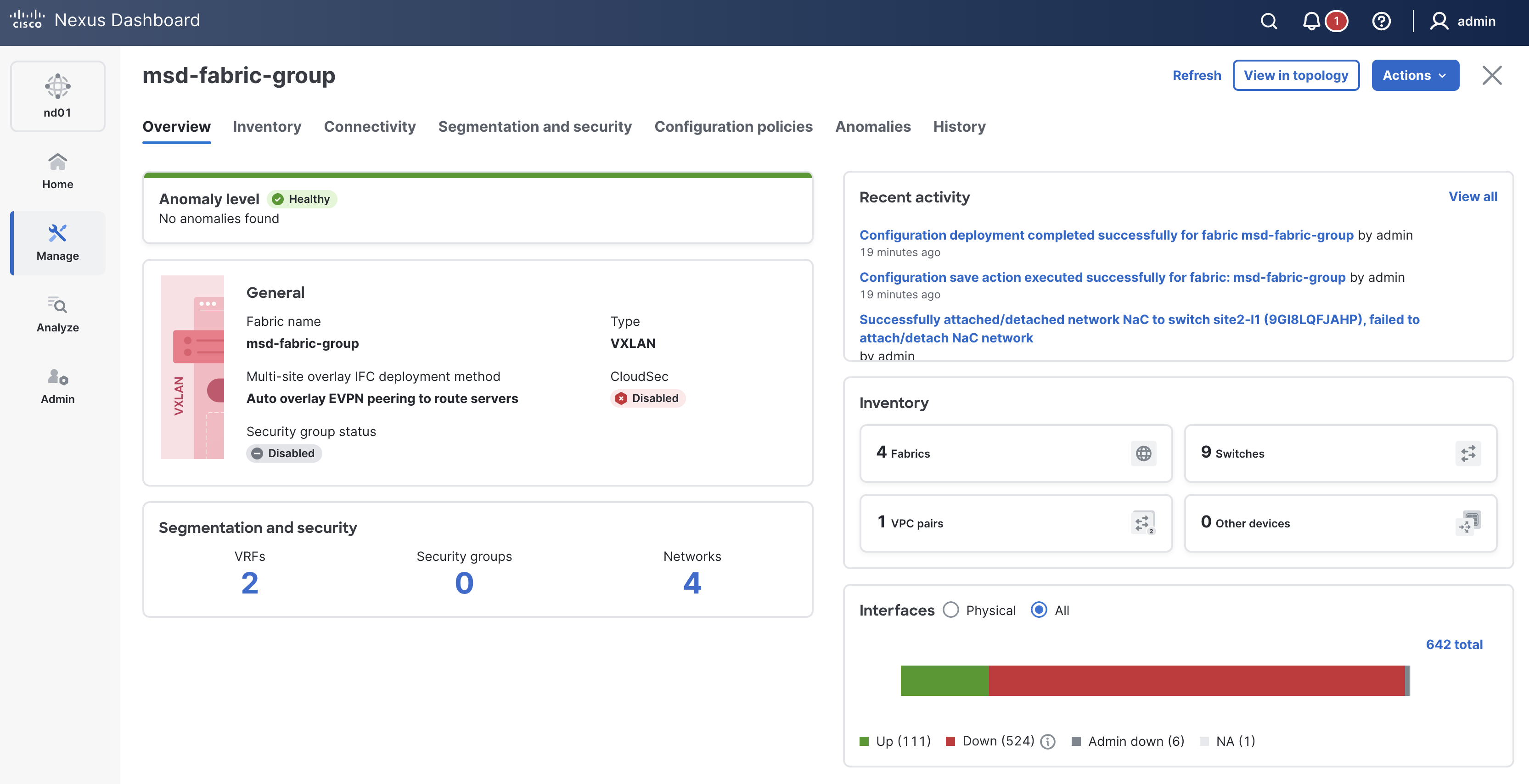
Task: Click the info icon beside Down (524)
Action: pos(1048,741)
